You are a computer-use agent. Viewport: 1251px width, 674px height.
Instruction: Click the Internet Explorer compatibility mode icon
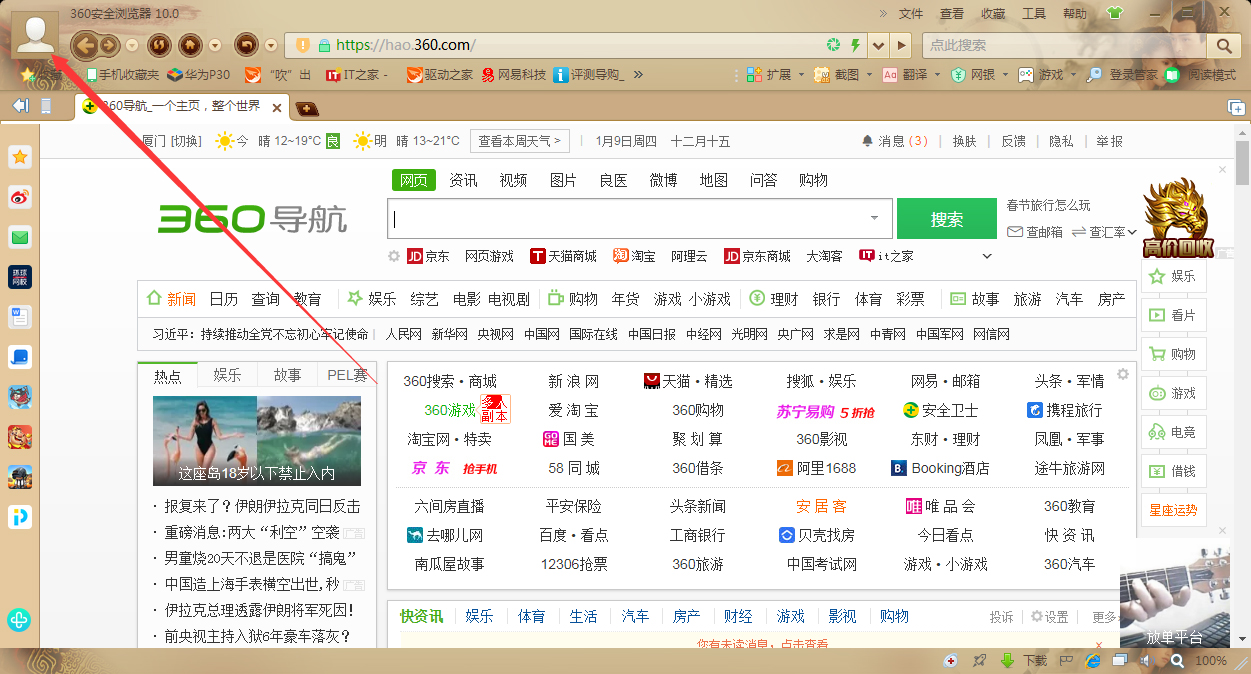[x=1093, y=660]
